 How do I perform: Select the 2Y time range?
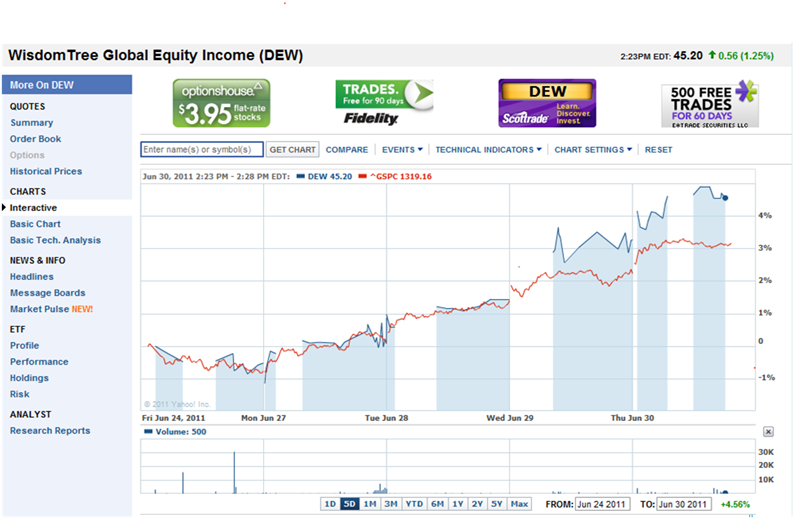tap(477, 504)
